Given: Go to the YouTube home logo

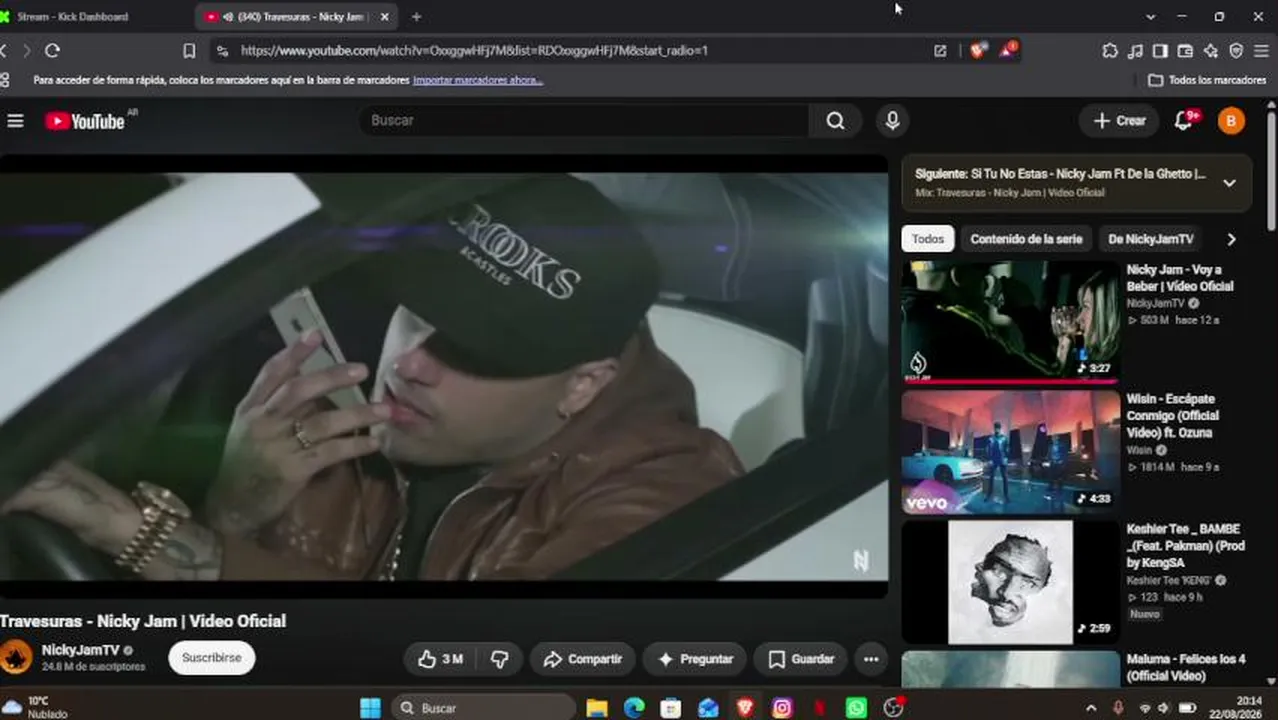Looking at the screenshot, I should 85,121.
